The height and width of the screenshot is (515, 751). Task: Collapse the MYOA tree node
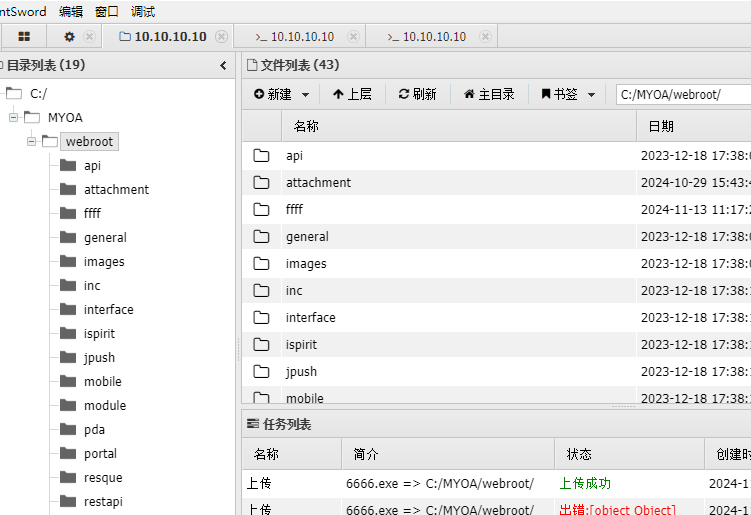click(x=14, y=118)
